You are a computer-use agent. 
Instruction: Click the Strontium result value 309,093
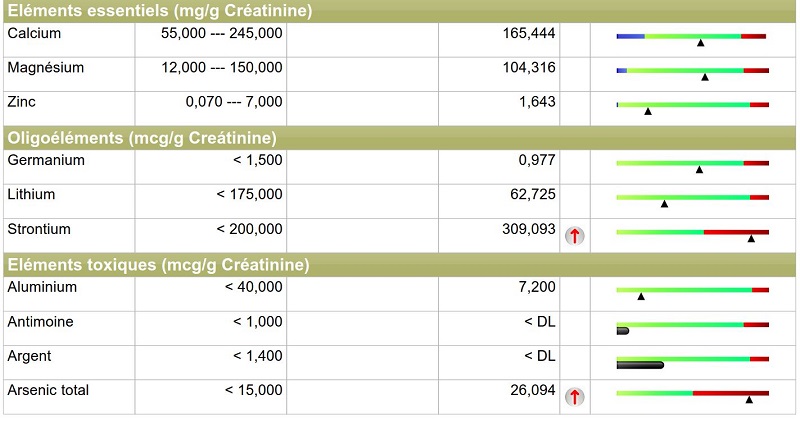(x=528, y=229)
